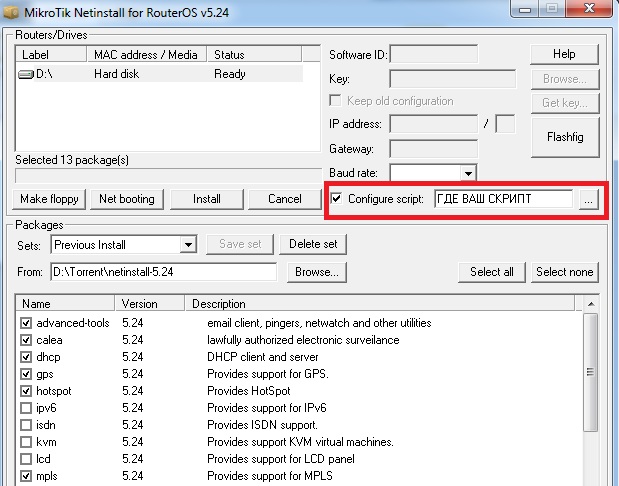Uncheck the hotspot package checkbox
This screenshot has height=486, width=619.
(26, 391)
